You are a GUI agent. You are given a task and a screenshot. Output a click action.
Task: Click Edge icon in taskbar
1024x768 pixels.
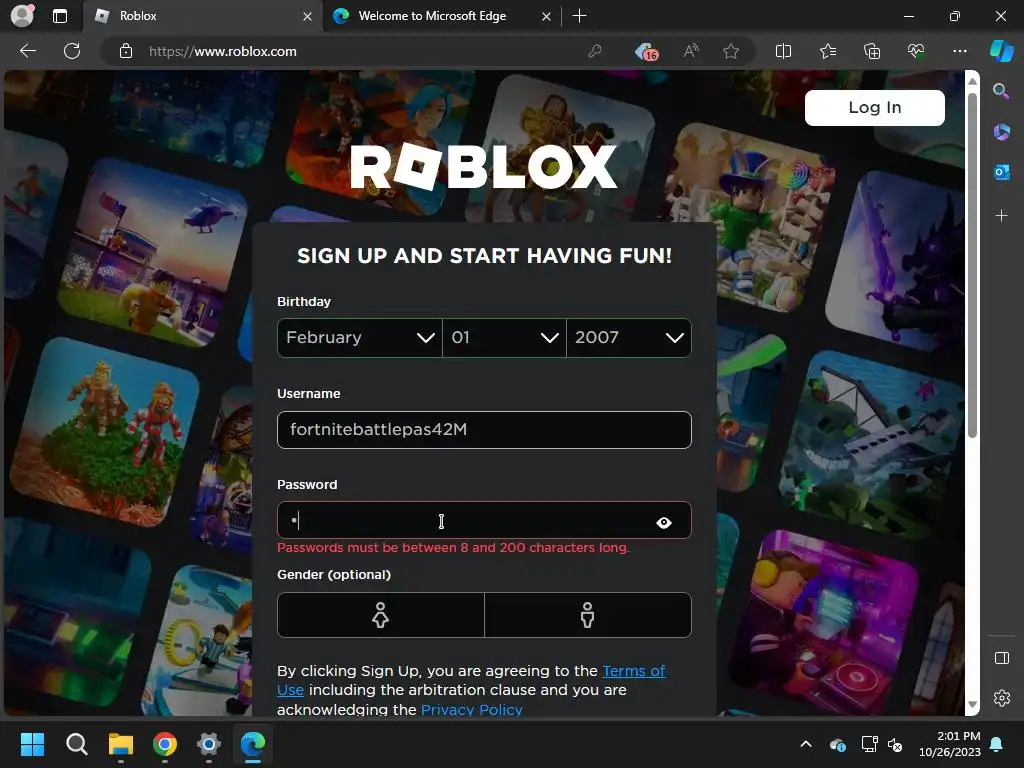pyautogui.click(x=253, y=744)
